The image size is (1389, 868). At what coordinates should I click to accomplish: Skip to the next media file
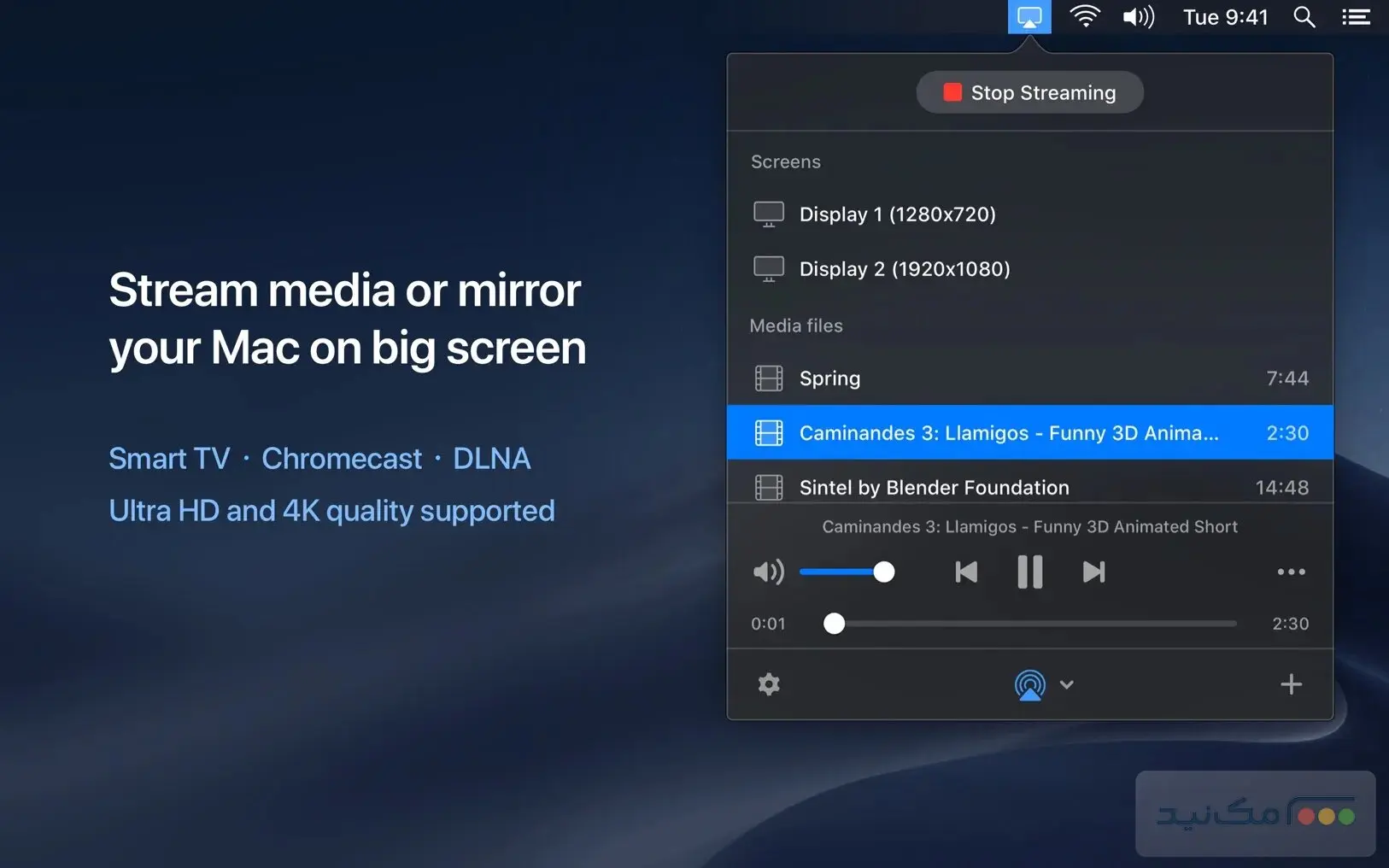coord(1093,572)
